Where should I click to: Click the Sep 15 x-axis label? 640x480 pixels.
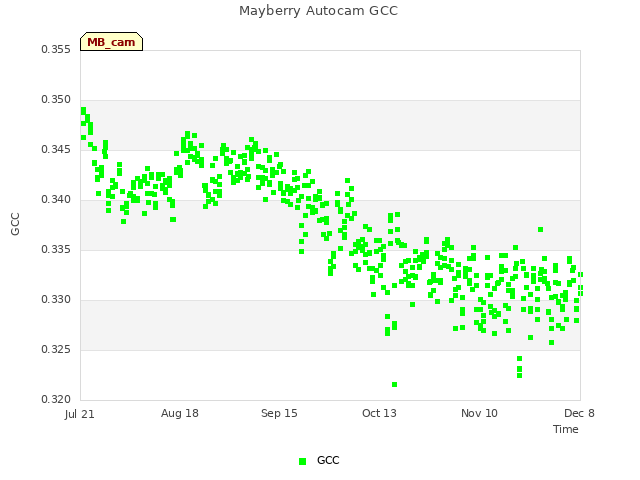click(x=279, y=413)
